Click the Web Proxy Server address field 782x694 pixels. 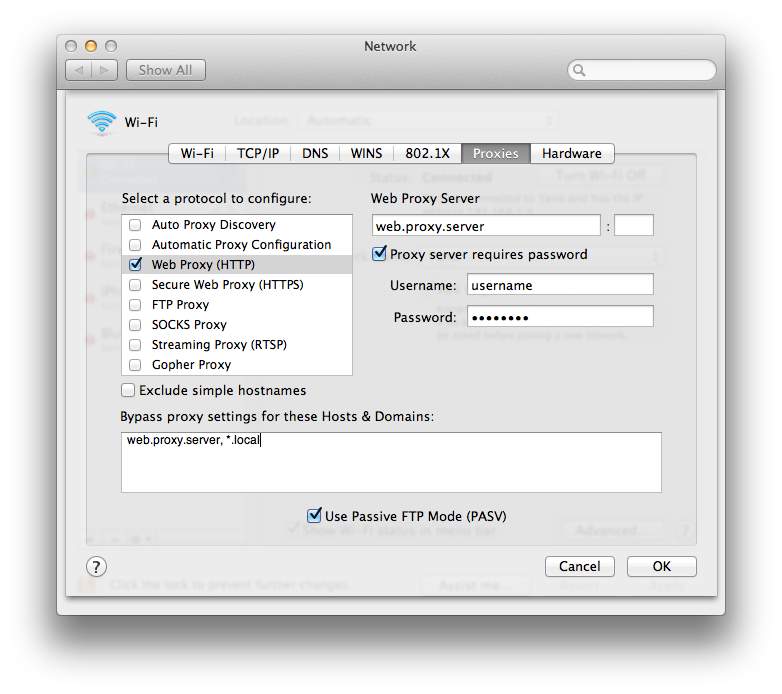coord(486,225)
